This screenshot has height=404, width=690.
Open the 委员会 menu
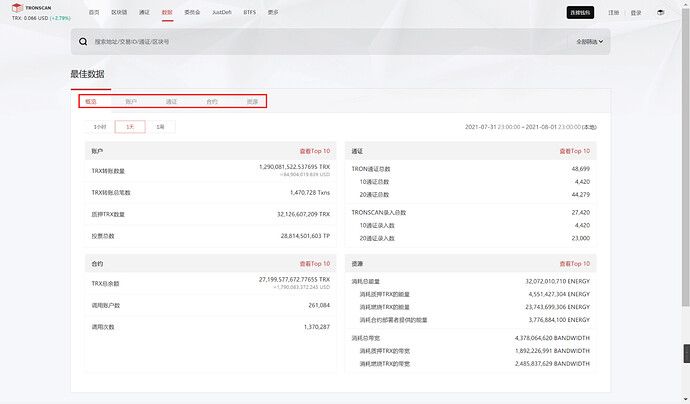point(192,12)
